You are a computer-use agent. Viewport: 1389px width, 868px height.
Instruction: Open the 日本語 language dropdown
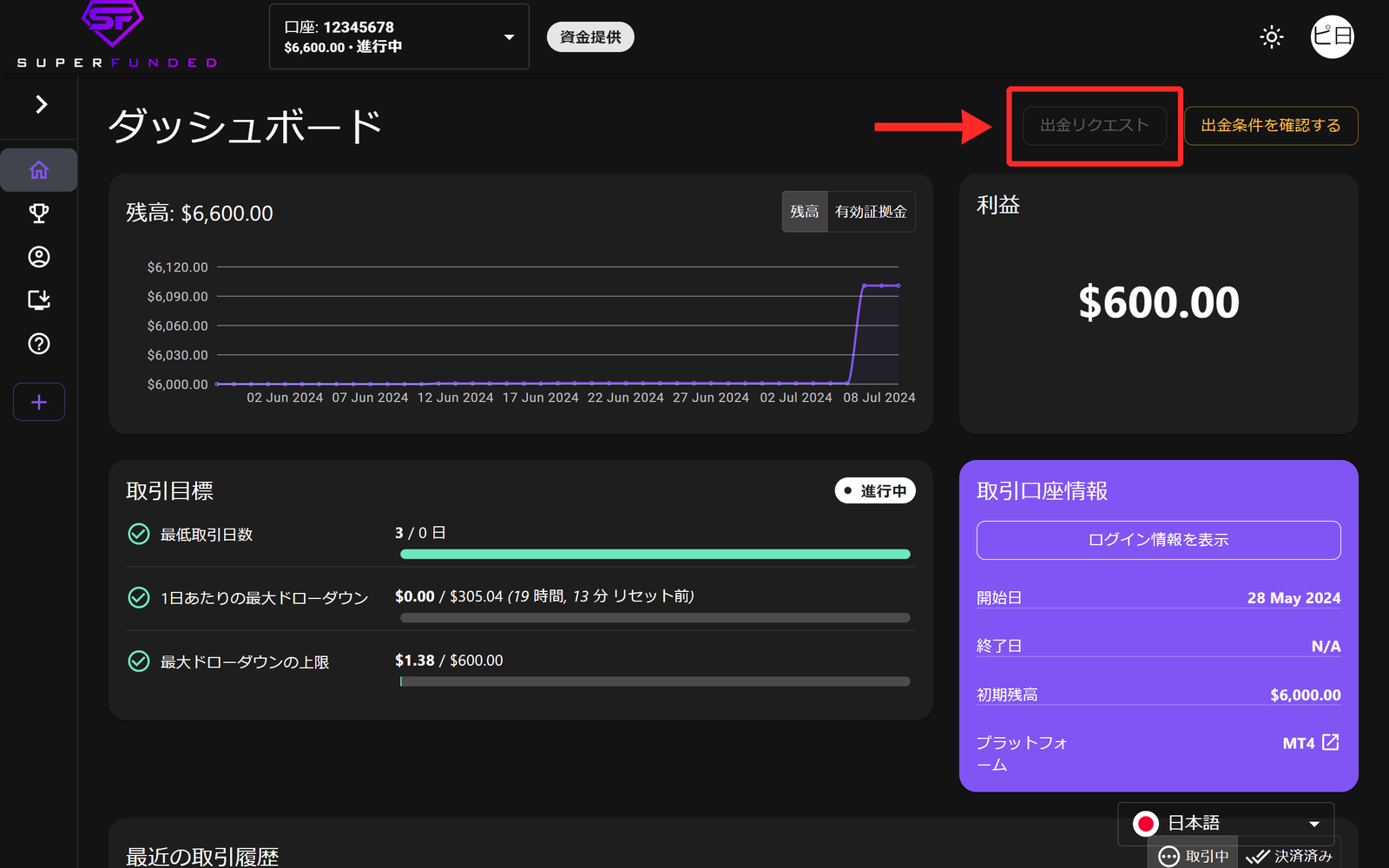point(1226,824)
